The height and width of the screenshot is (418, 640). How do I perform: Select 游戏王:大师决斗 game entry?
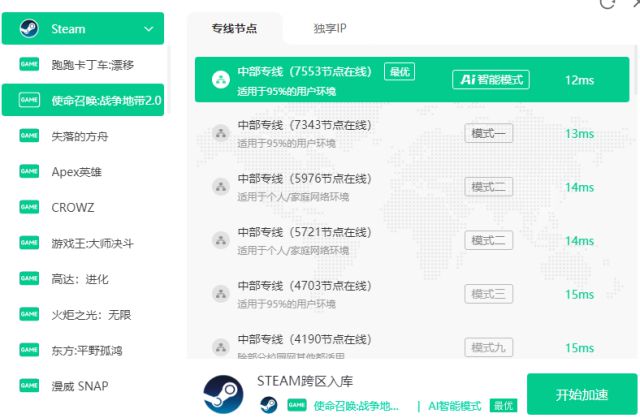[x=83, y=243]
